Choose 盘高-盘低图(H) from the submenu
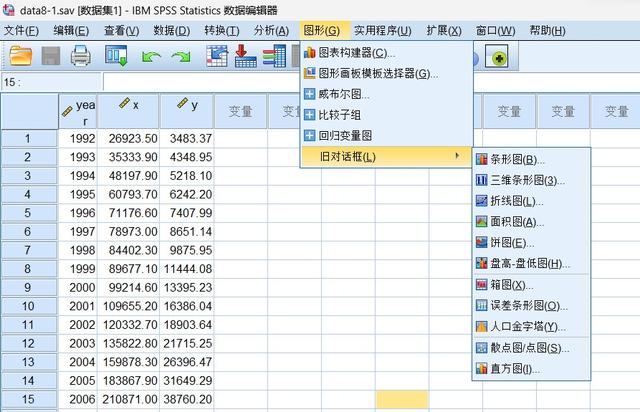This screenshot has height=412, width=640. pos(531,263)
